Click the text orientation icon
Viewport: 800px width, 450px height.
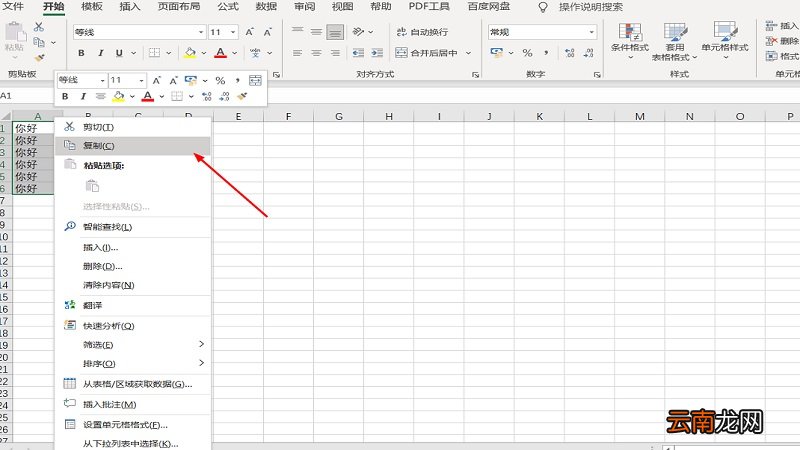tap(359, 32)
